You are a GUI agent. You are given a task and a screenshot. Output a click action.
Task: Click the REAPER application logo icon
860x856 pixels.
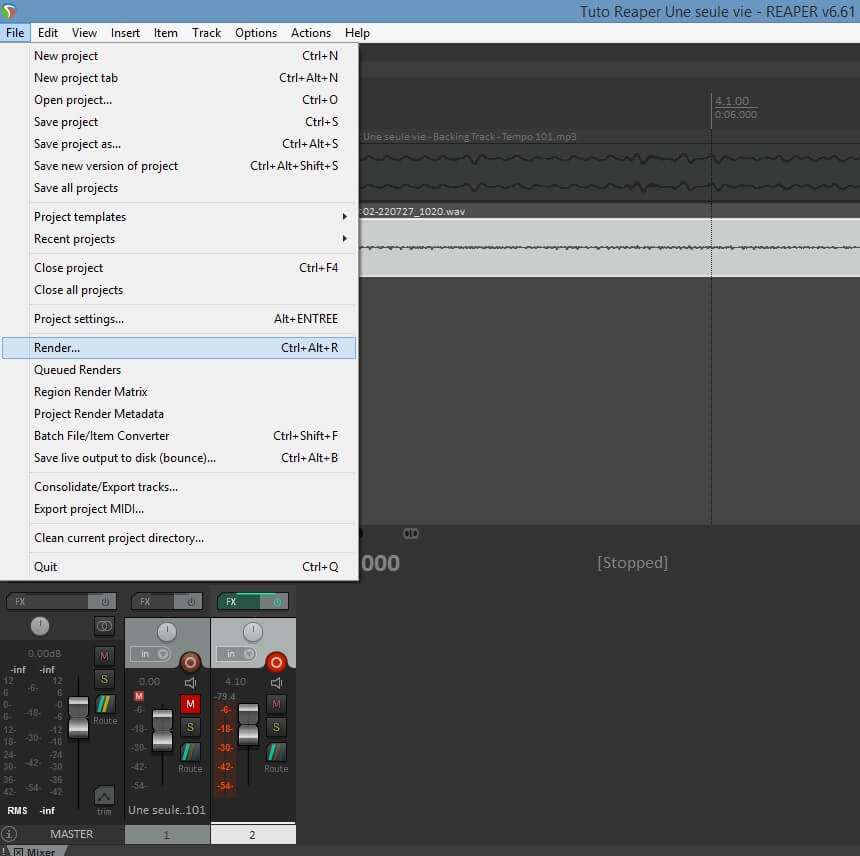coord(9,11)
